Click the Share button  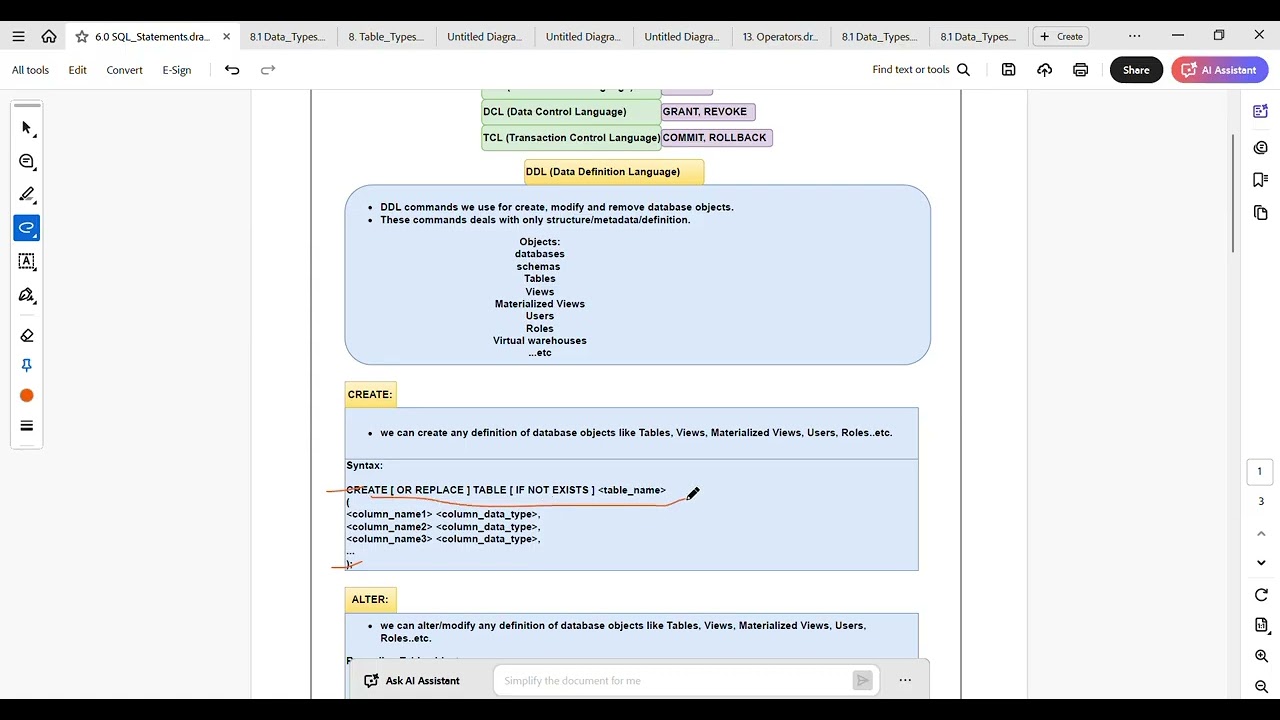point(1136,70)
